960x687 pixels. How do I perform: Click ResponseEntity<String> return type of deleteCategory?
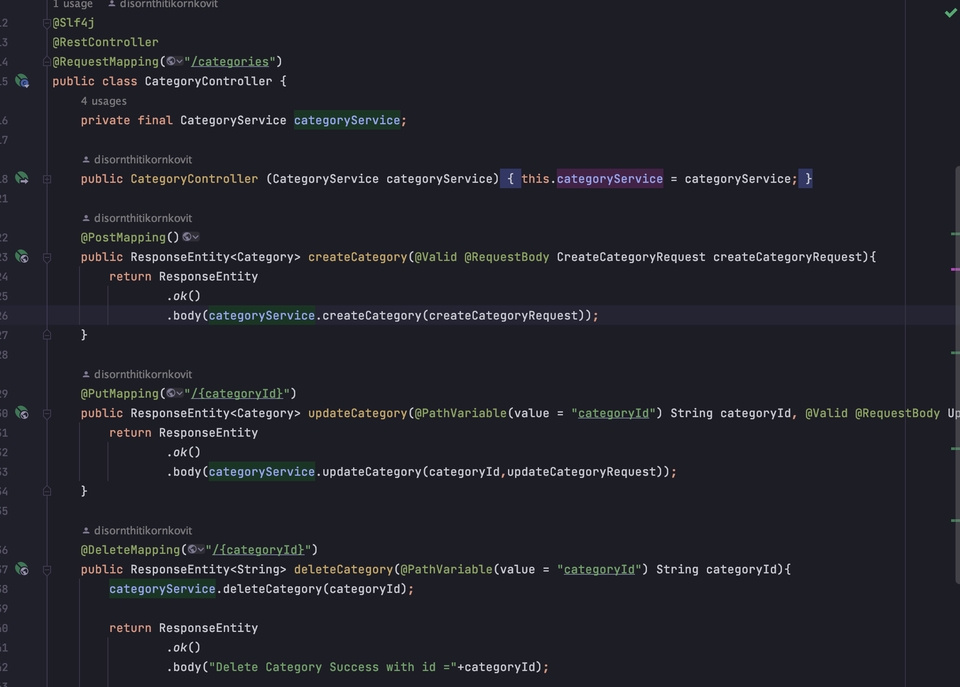click(208, 569)
